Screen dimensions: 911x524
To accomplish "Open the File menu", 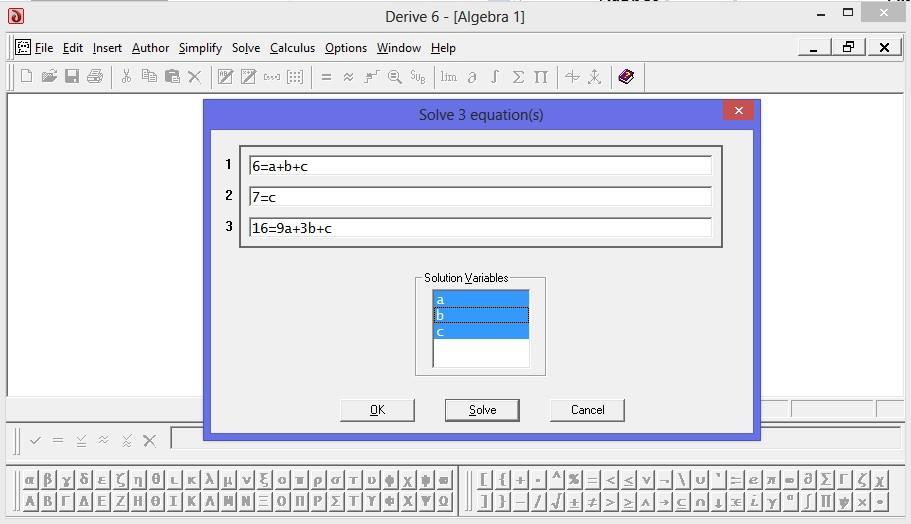I will pyautogui.click(x=44, y=48).
